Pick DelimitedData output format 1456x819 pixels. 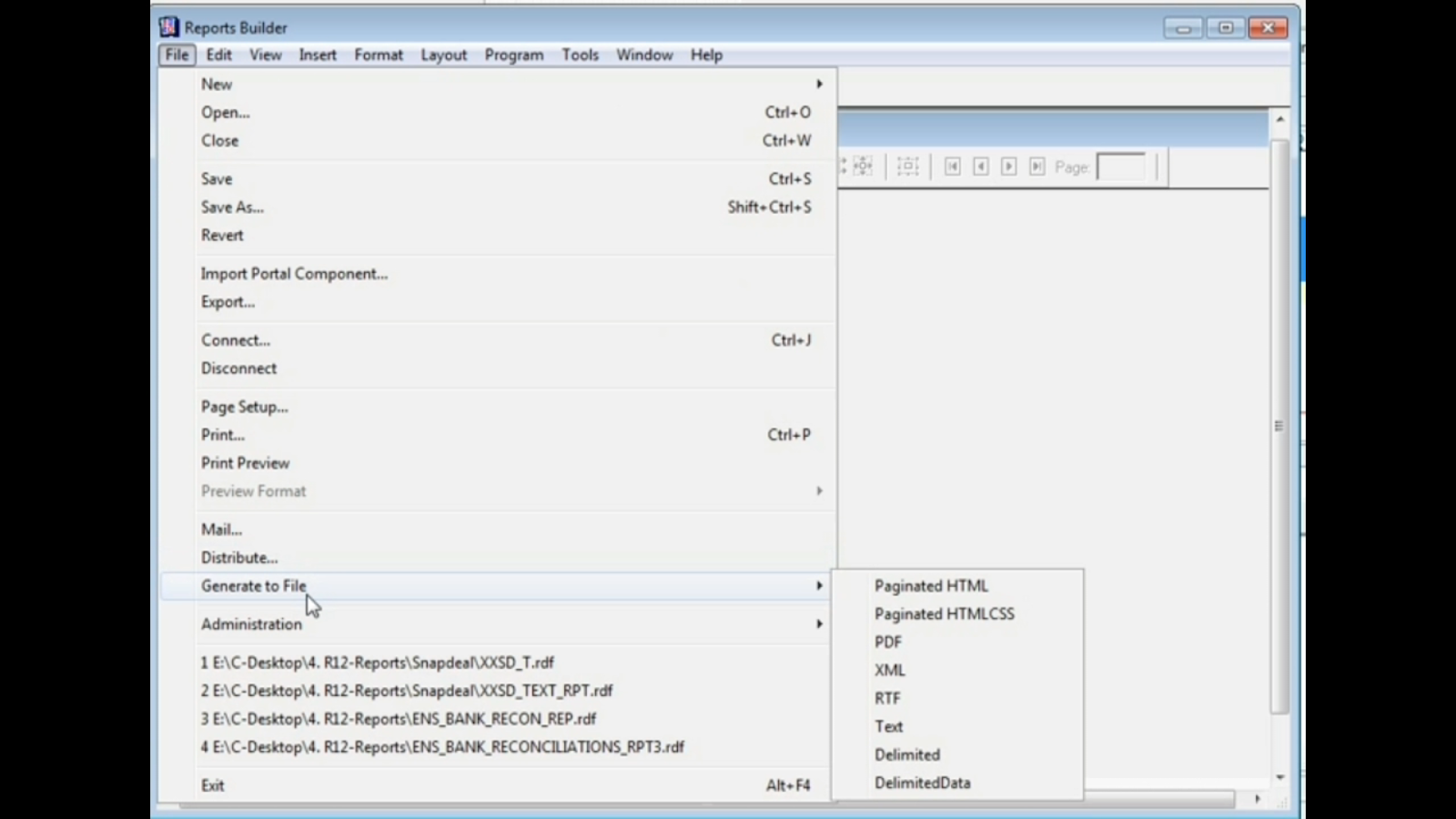pos(922,783)
